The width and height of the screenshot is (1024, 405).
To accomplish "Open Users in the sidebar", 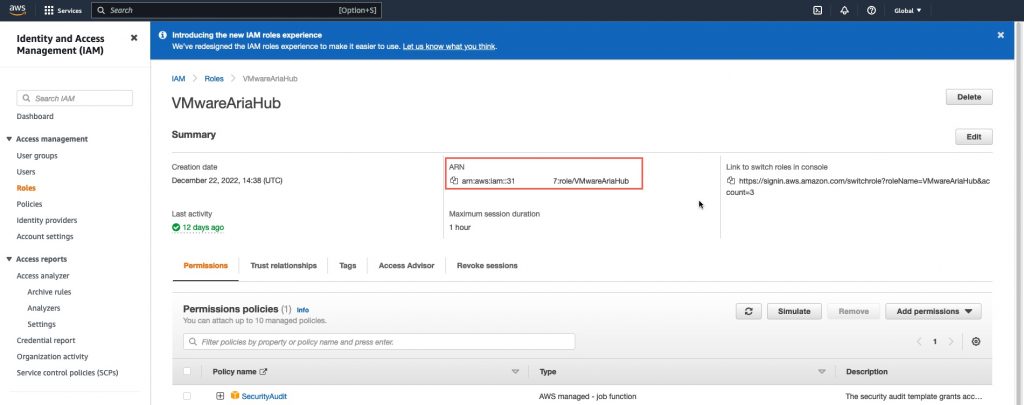I will (26, 172).
